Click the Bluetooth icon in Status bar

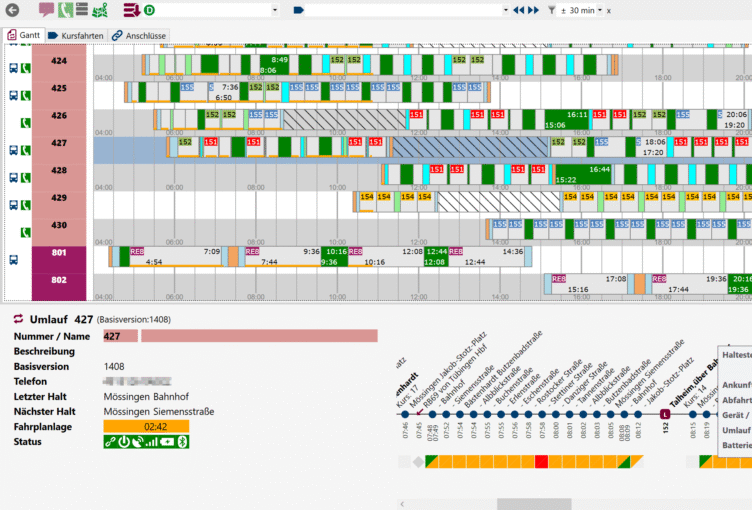(x=183, y=442)
